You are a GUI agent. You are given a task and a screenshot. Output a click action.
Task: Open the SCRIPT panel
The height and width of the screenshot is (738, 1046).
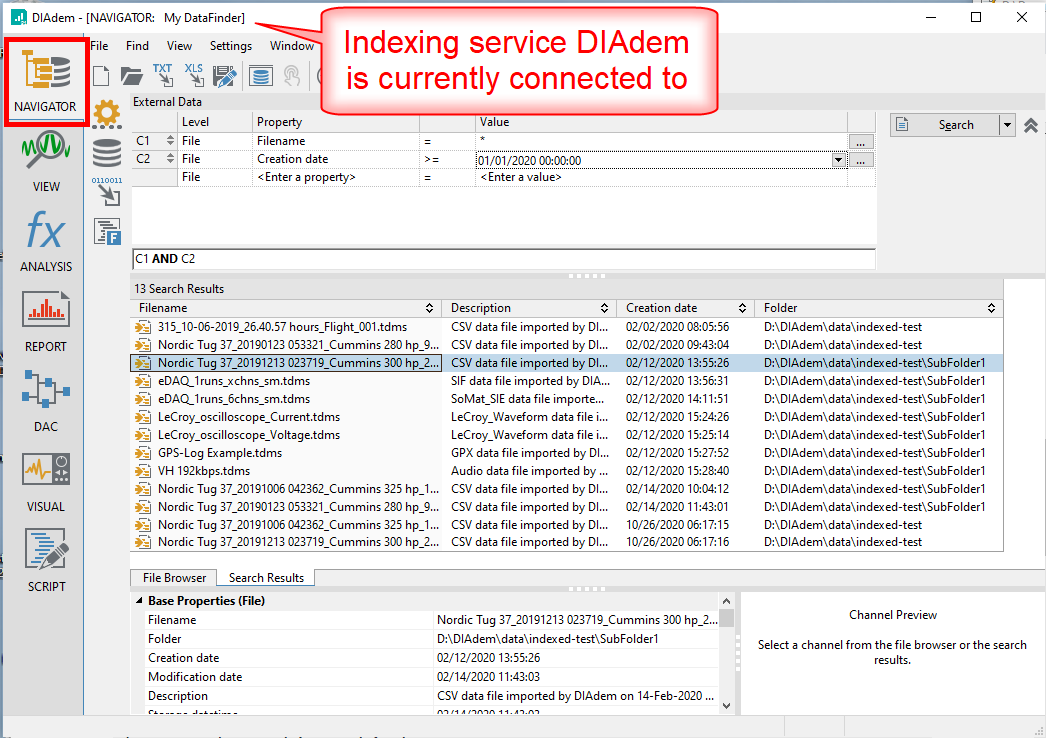tap(46, 561)
